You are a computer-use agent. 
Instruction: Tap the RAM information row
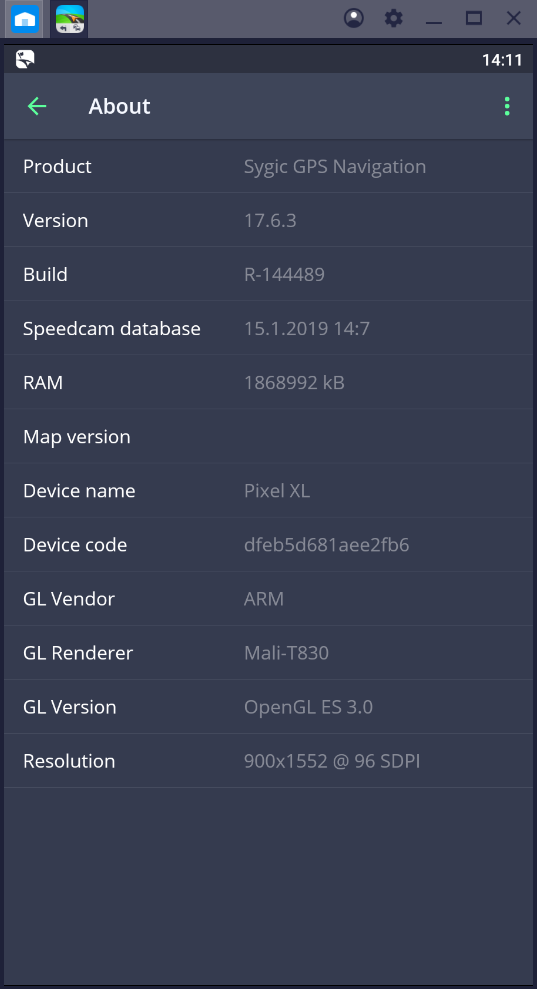pyautogui.click(x=269, y=382)
